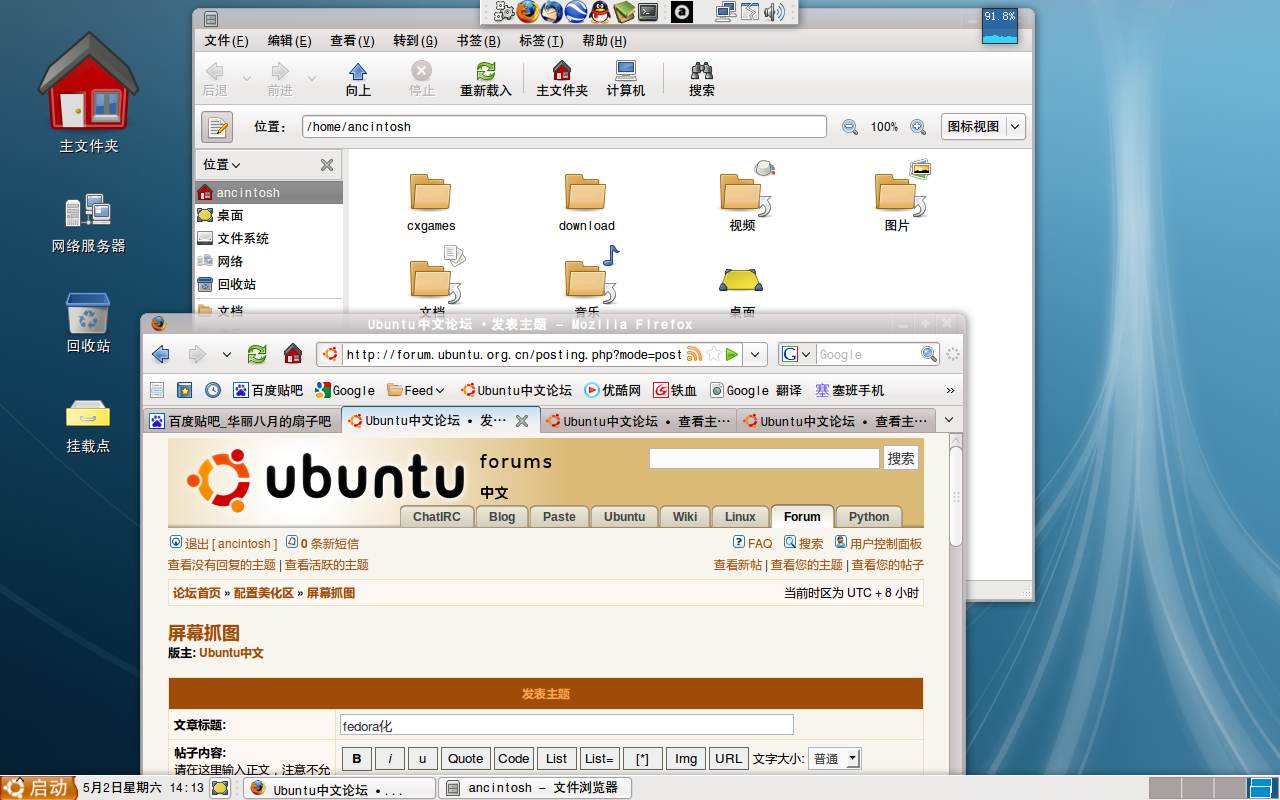1280x800 pixels.
Task: Click the forum Wiki tab
Action: pyautogui.click(x=685, y=516)
